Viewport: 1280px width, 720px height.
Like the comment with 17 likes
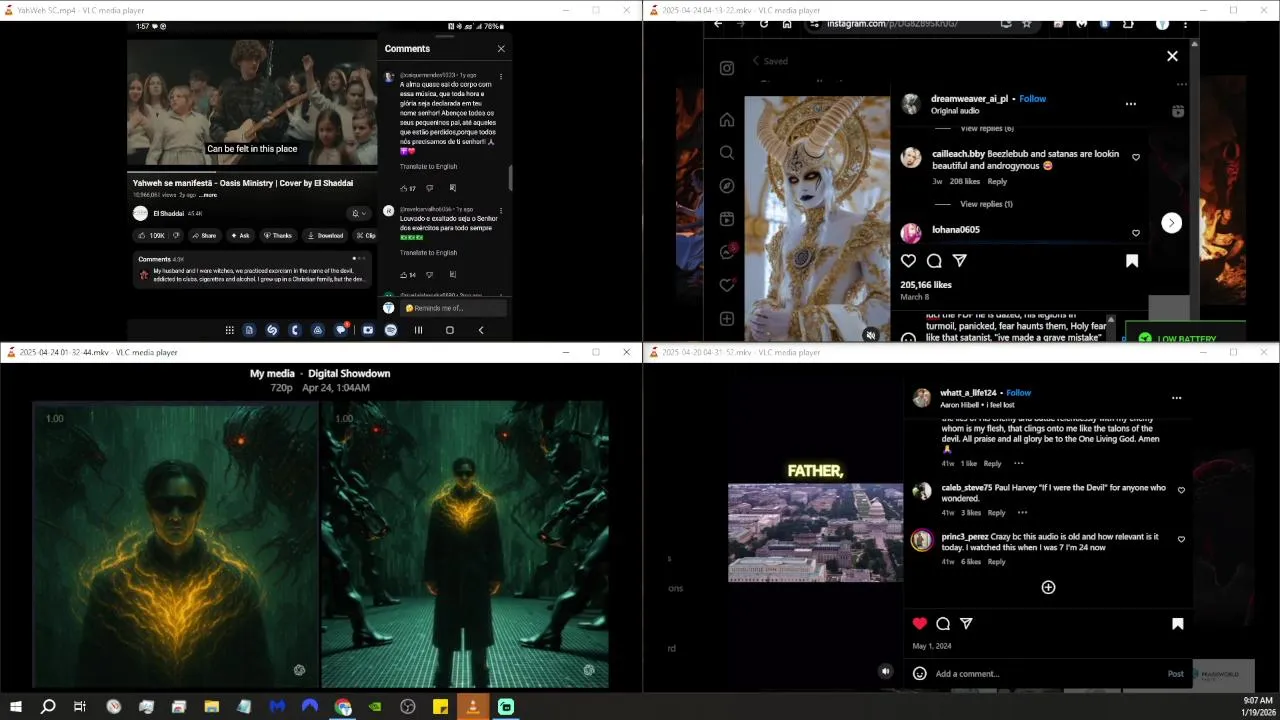(x=404, y=188)
